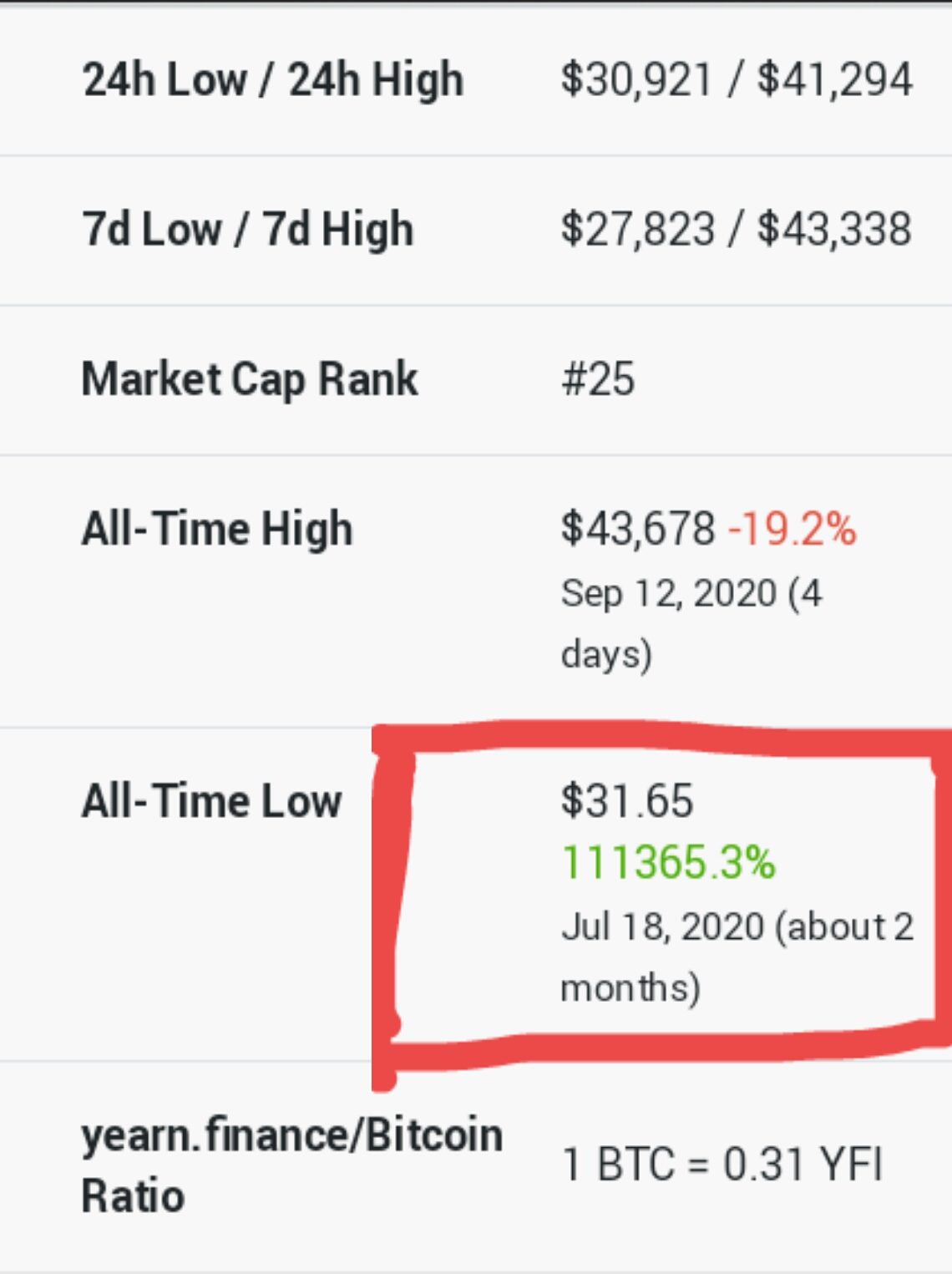Select the $31.65 all-time low price
The width and height of the screenshot is (952, 1274).
pos(627,801)
